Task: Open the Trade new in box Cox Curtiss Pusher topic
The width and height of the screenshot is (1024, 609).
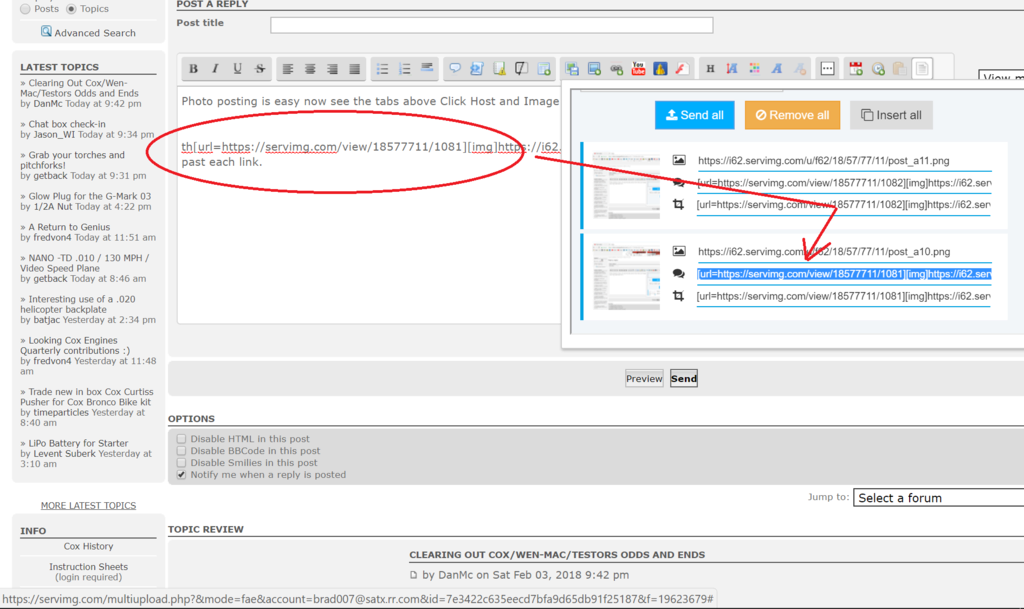Action: pos(87,397)
